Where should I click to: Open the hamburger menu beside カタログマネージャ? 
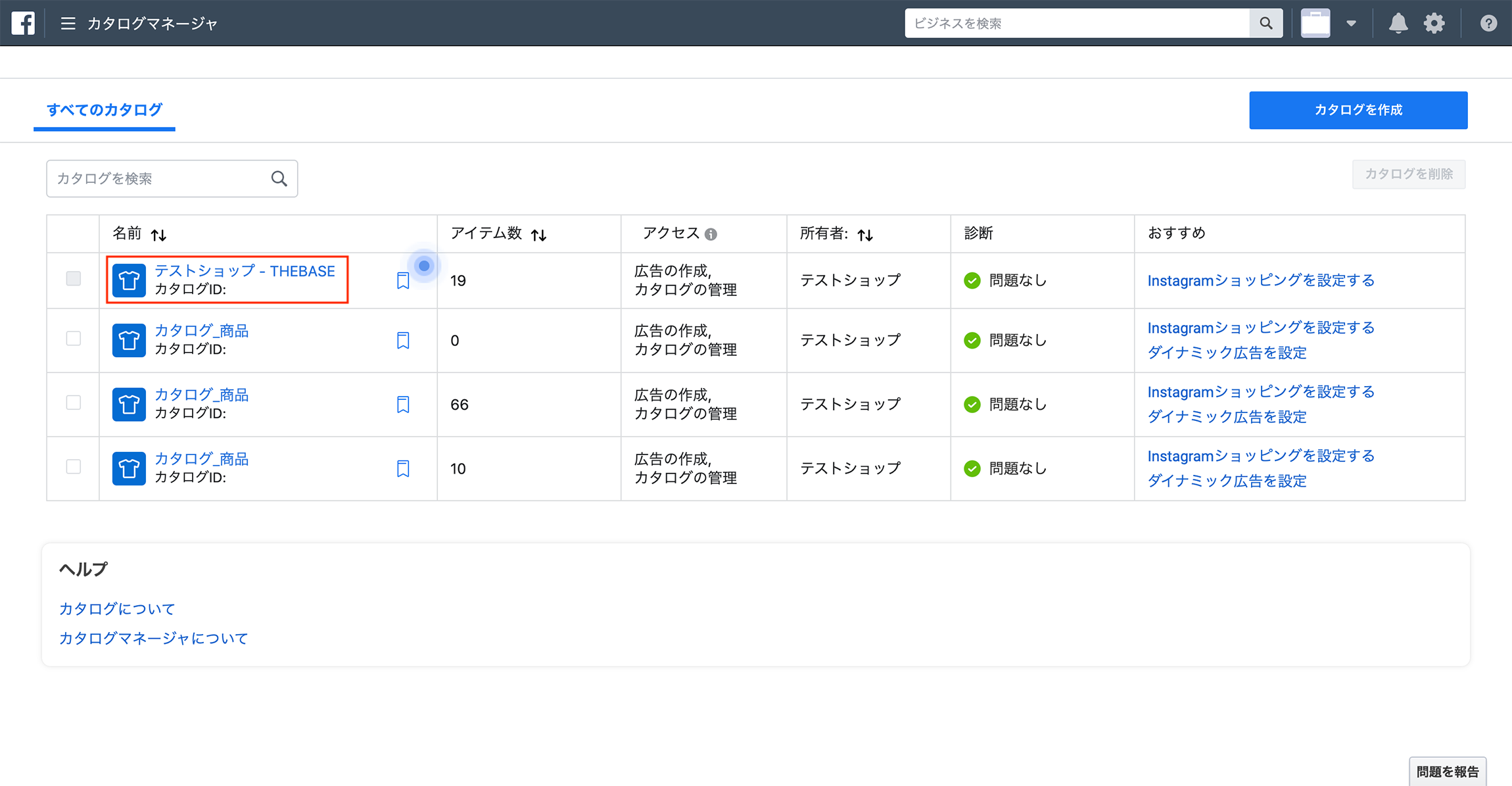[x=68, y=24]
